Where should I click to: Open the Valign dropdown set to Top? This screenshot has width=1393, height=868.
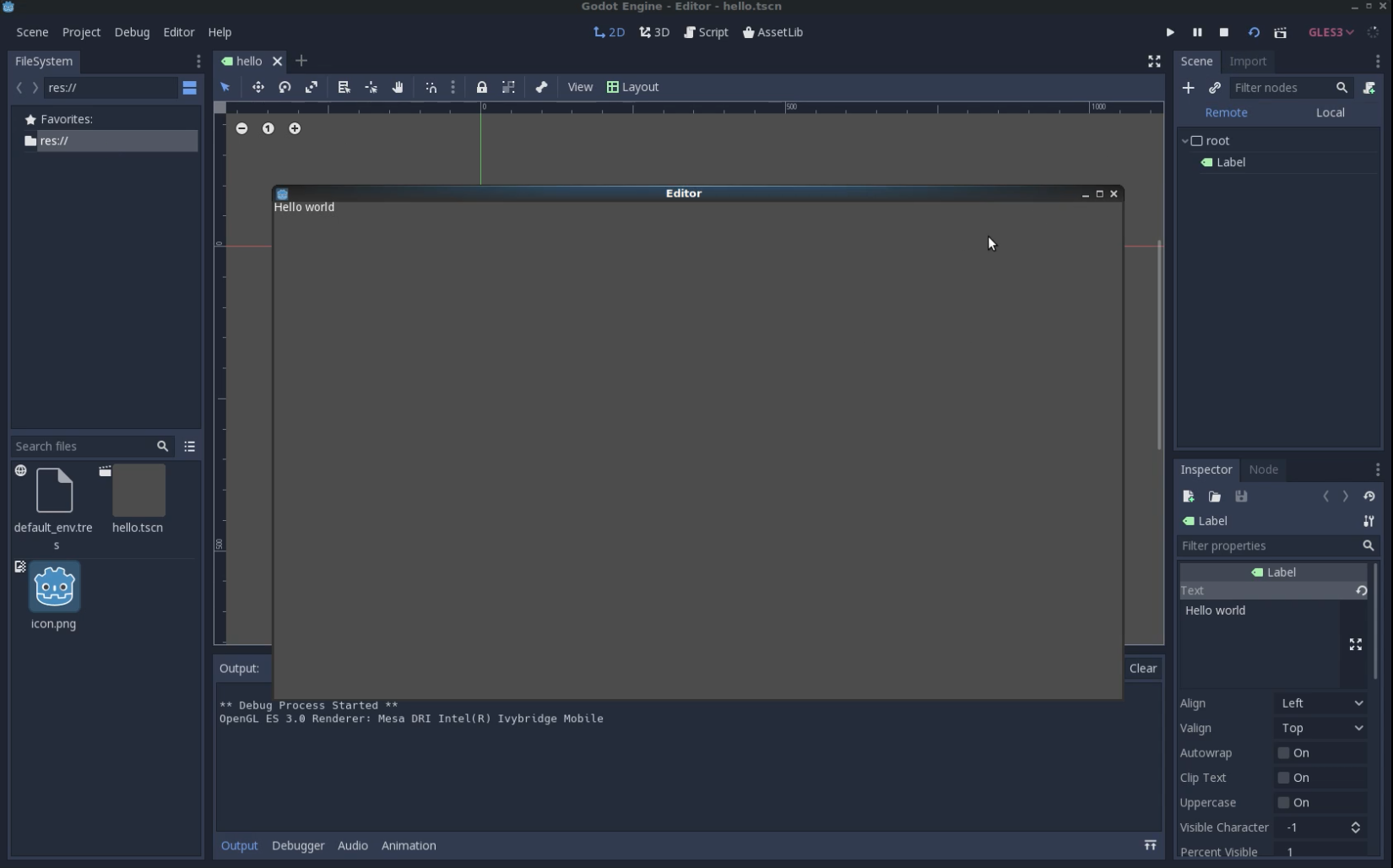(1321, 728)
